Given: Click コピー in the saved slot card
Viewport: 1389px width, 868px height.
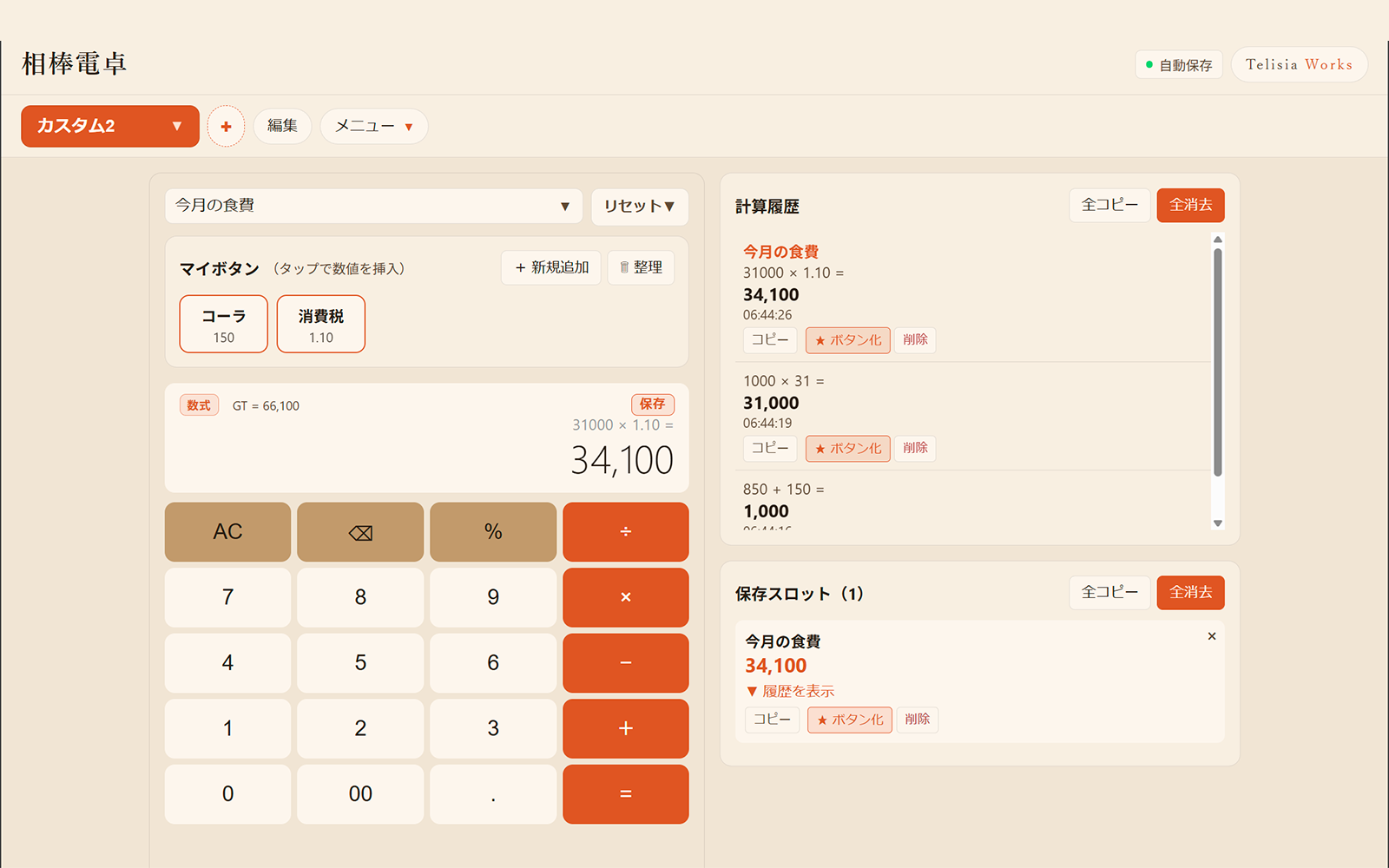Looking at the screenshot, I should pos(772,719).
